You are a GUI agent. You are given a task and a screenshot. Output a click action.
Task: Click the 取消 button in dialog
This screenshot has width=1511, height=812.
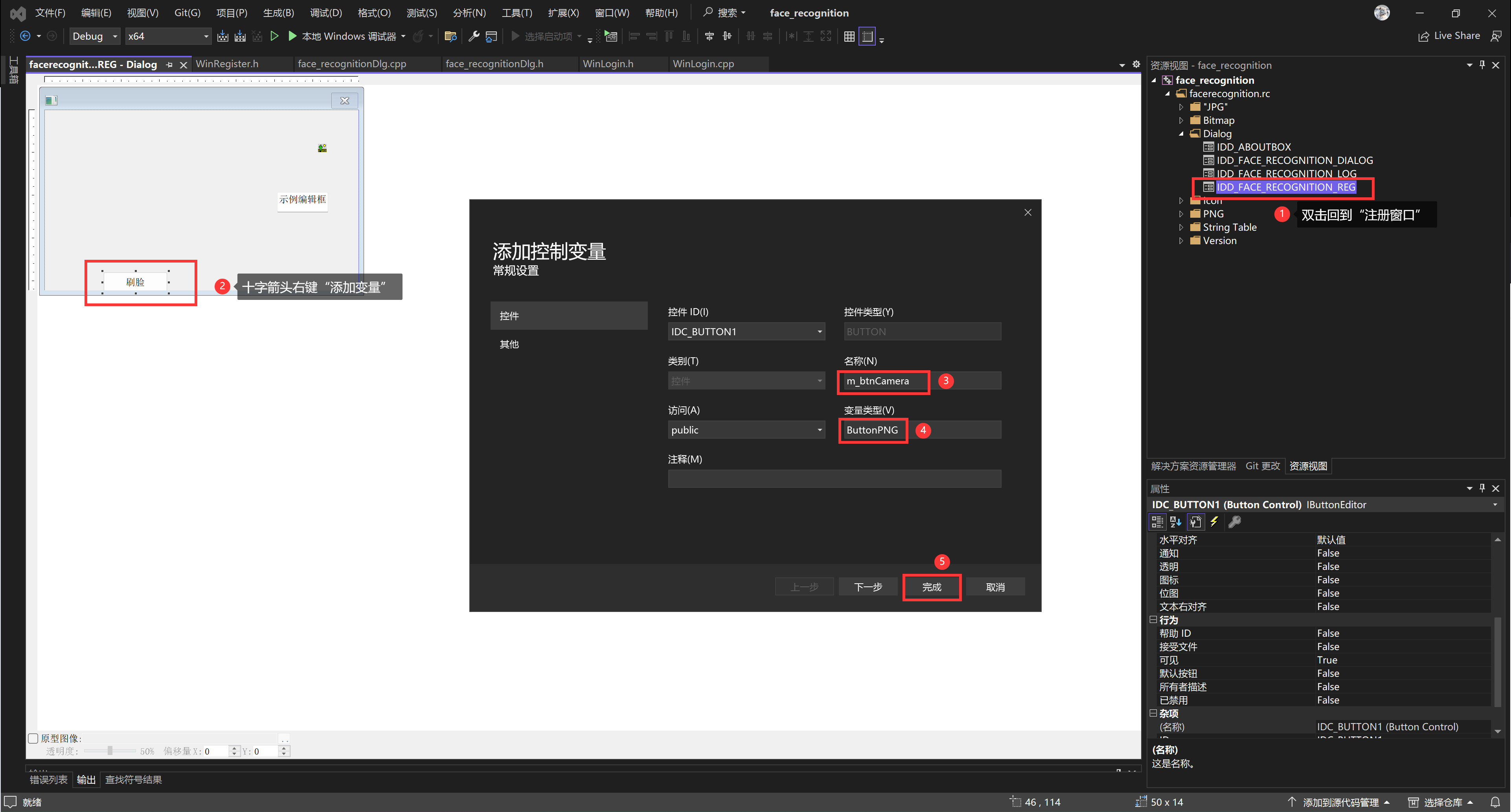click(x=995, y=587)
